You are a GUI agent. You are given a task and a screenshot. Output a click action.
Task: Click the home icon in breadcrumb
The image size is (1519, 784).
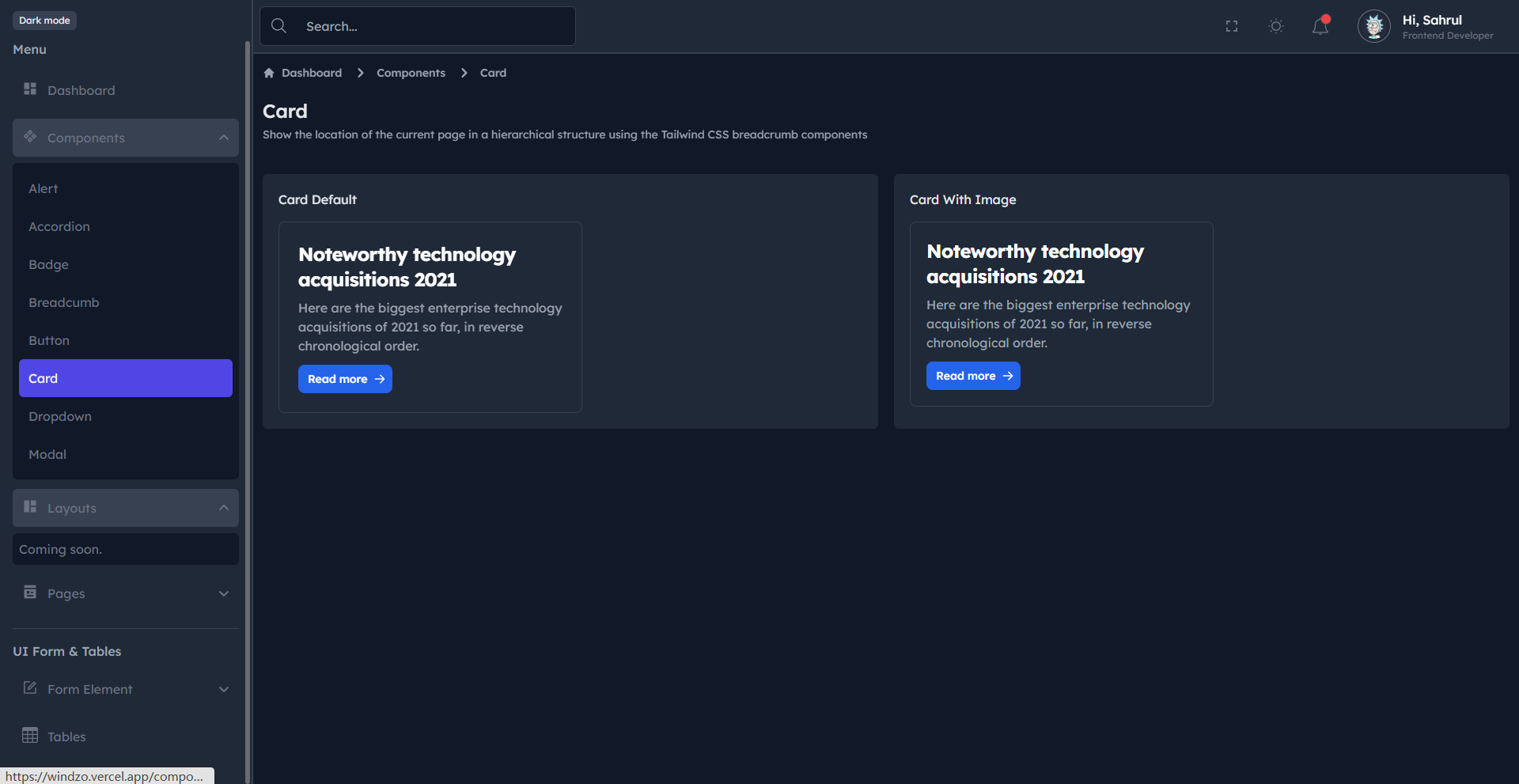269,73
